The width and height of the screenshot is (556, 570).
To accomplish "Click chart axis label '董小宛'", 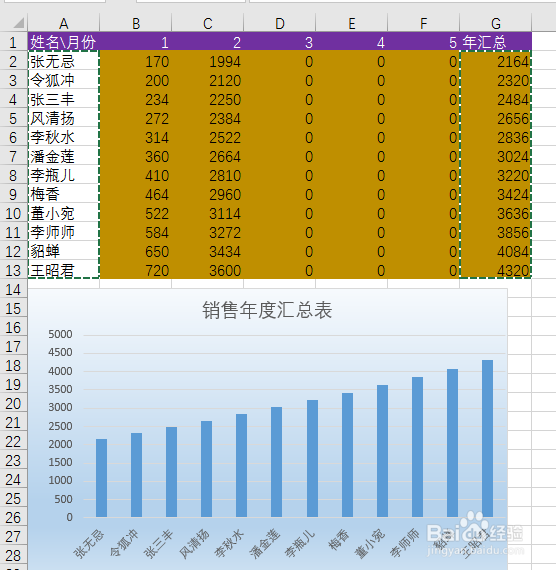I will pyautogui.click(x=370, y=543).
